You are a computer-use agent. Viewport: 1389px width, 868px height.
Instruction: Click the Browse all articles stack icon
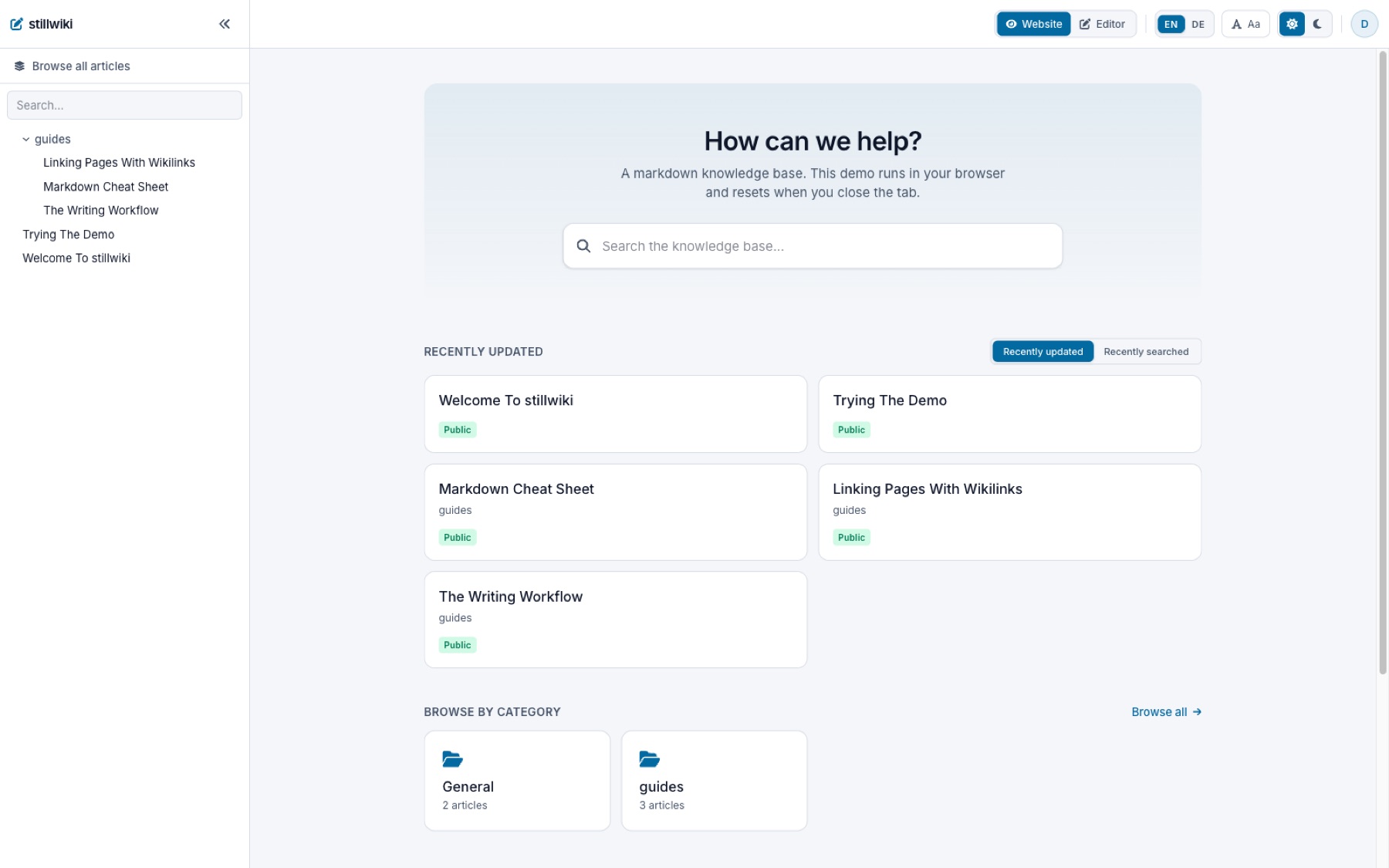click(19, 66)
